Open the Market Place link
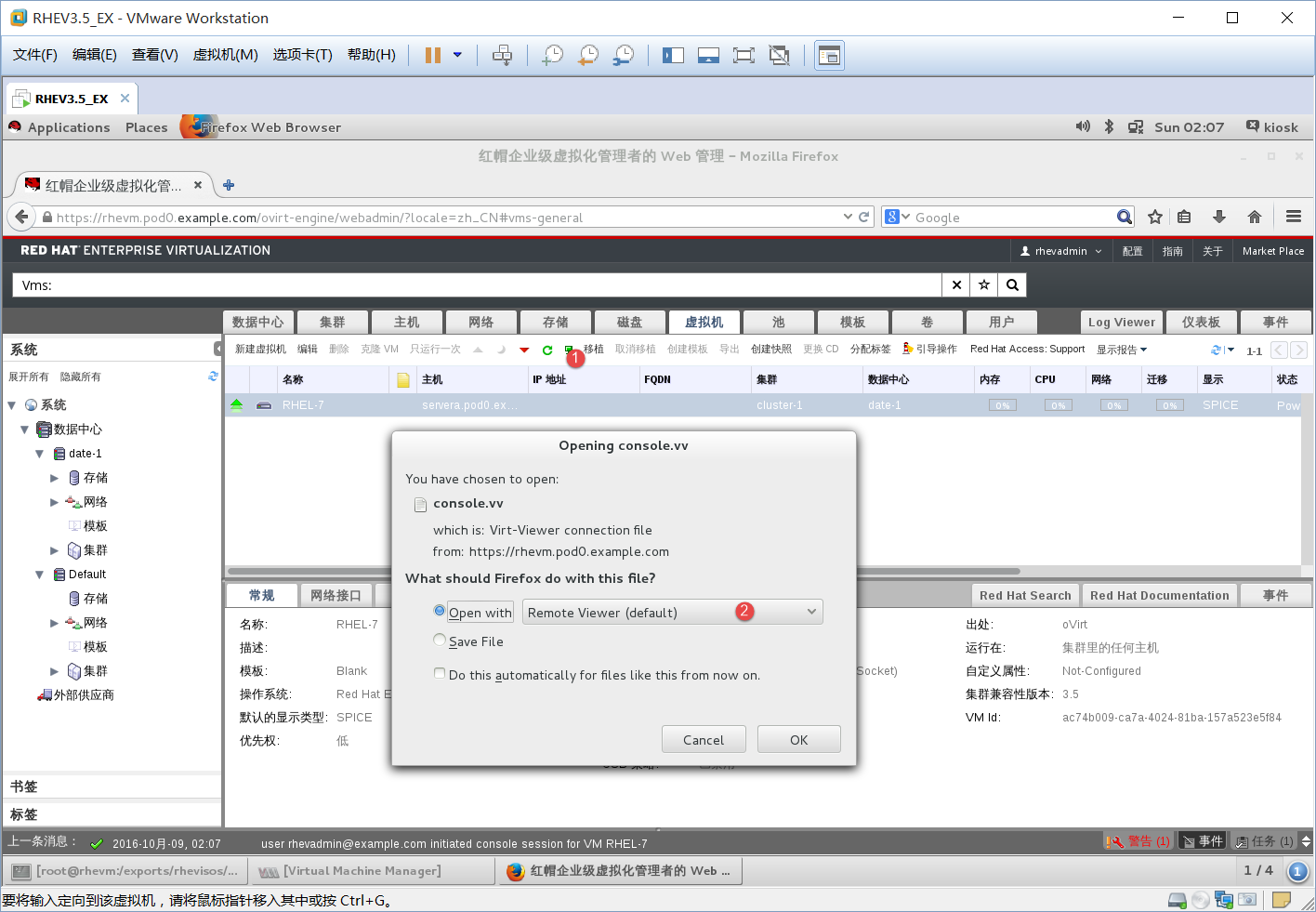Viewport: 1316px width, 912px height. coord(1272,251)
